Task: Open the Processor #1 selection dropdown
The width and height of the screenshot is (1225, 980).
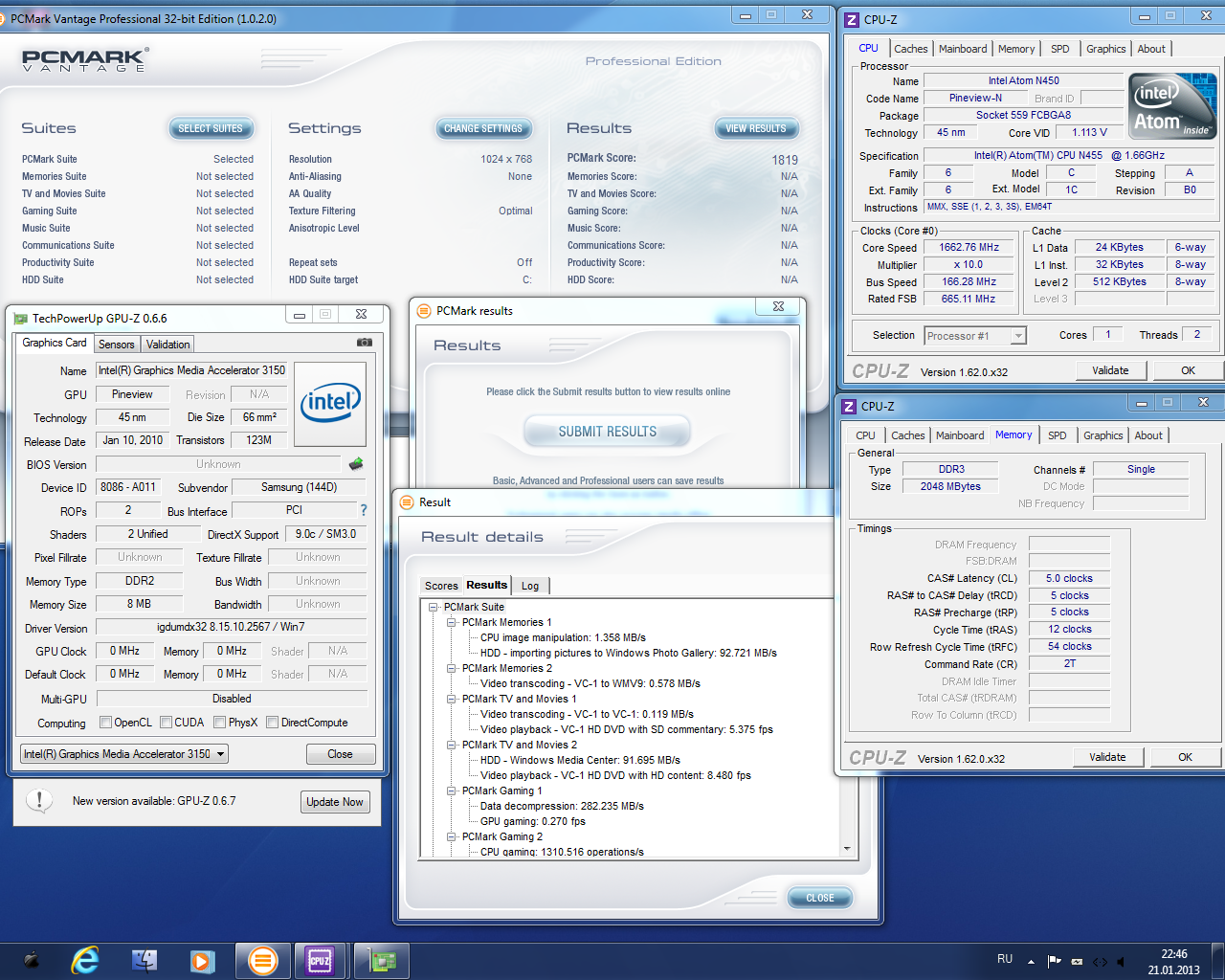Action: [x=975, y=336]
